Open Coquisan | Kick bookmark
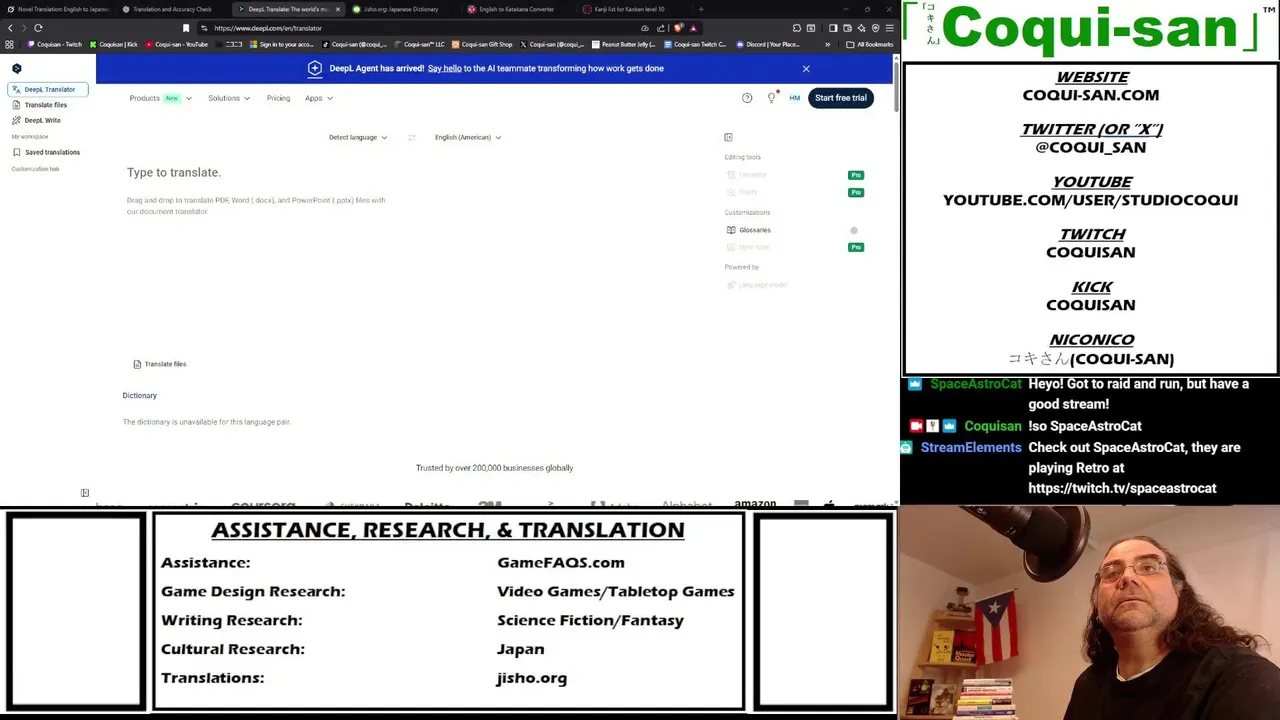This screenshot has width=1280, height=720. [113, 44]
